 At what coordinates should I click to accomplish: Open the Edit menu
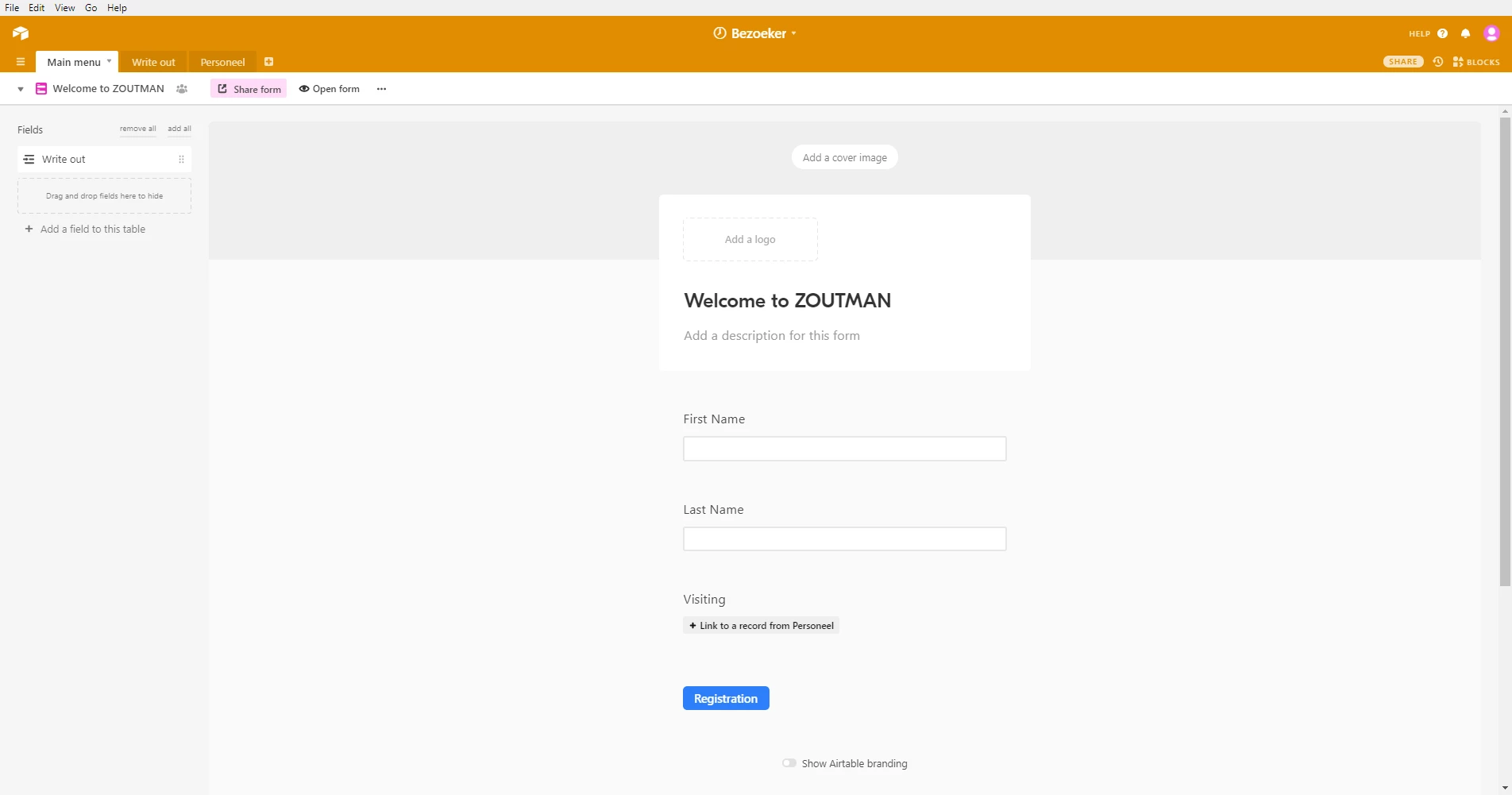click(x=37, y=8)
